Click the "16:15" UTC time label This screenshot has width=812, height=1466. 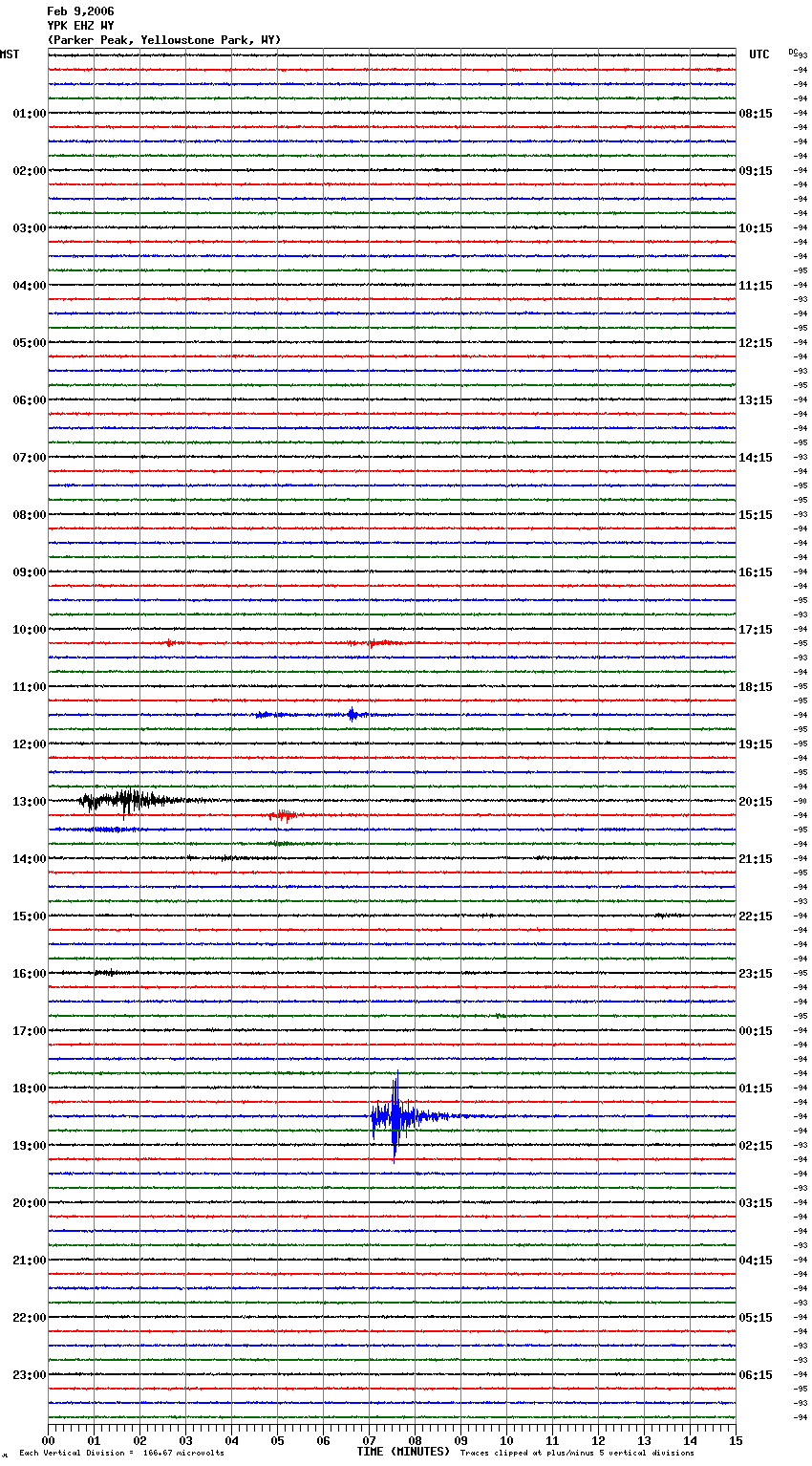tap(756, 572)
